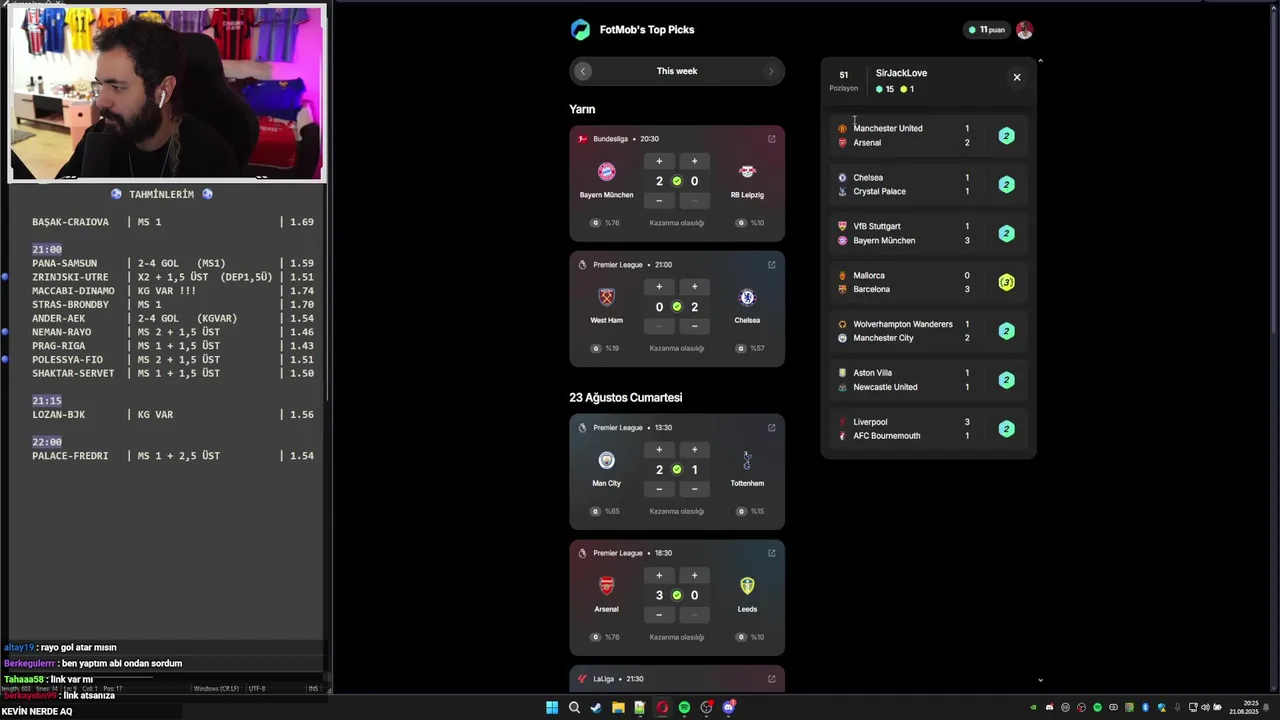1280x720 pixels.
Task: Open LaLiga 21:30 match external link
Action: coord(772,679)
